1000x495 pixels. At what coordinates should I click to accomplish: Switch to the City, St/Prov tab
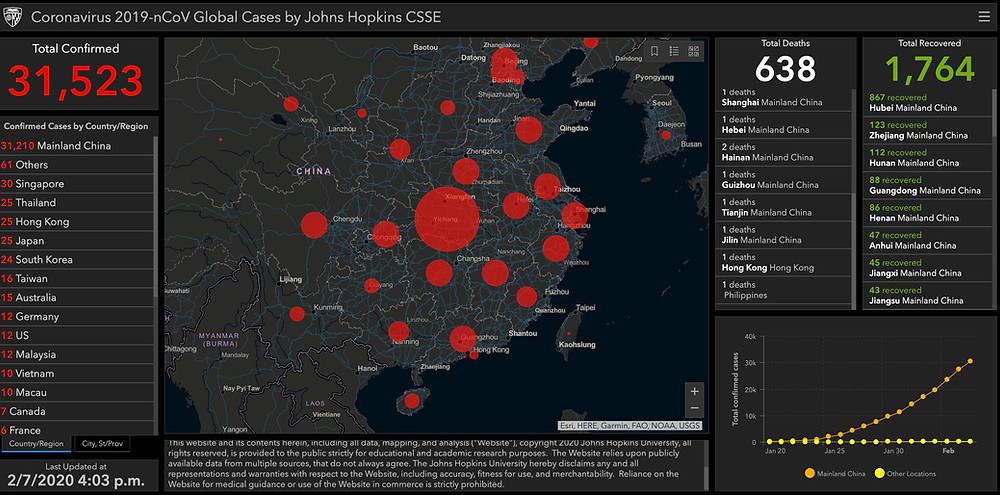point(102,443)
